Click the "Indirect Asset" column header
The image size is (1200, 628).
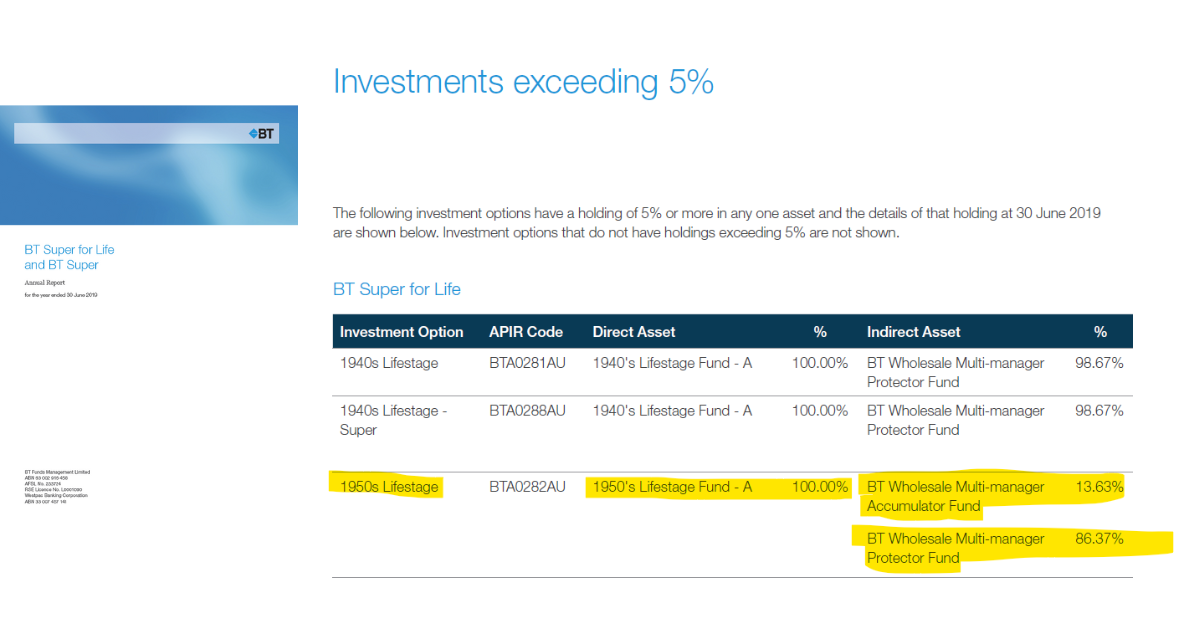click(913, 331)
